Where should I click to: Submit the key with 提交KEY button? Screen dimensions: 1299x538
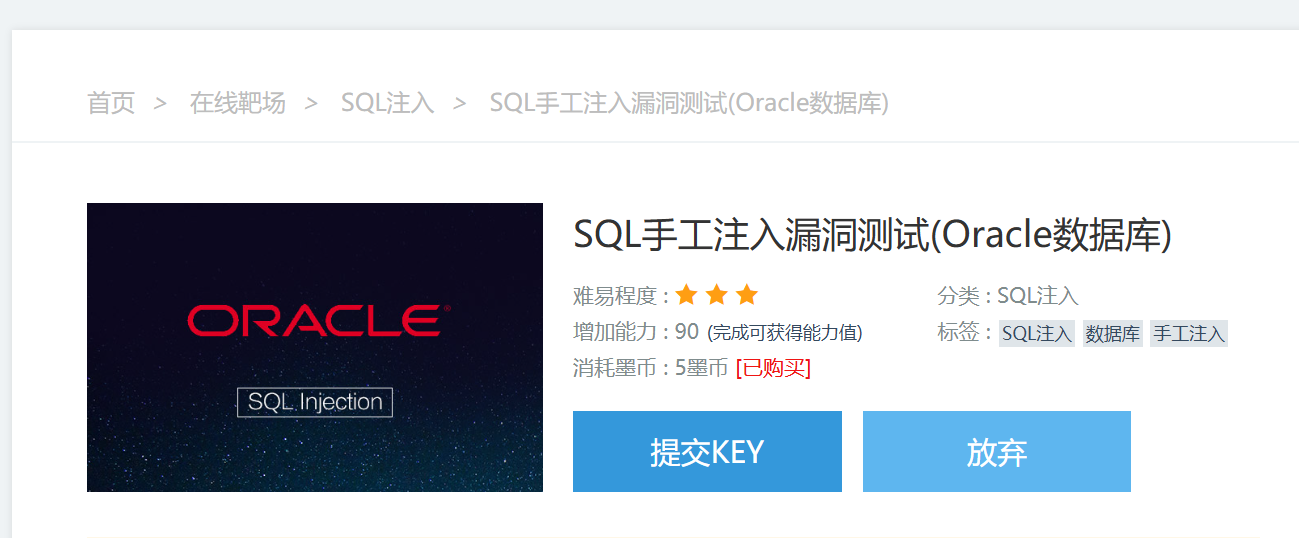coord(707,452)
